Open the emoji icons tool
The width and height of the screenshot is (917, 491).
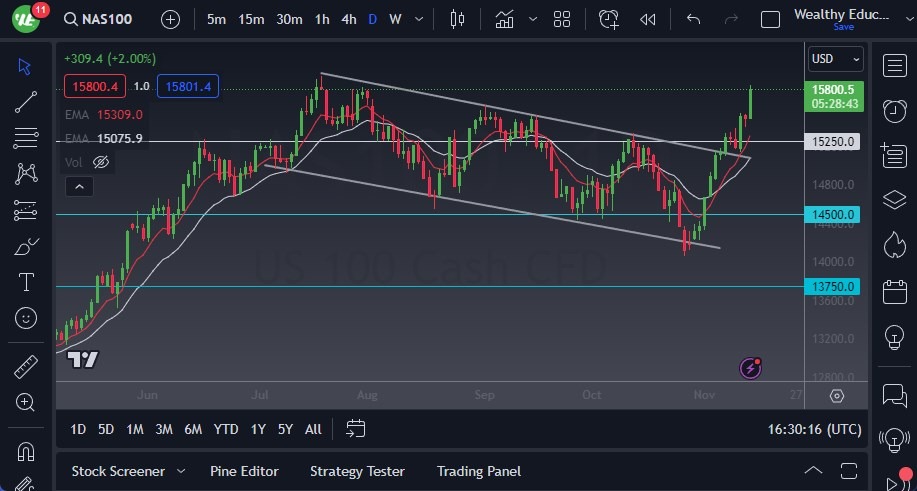[26, 318]
